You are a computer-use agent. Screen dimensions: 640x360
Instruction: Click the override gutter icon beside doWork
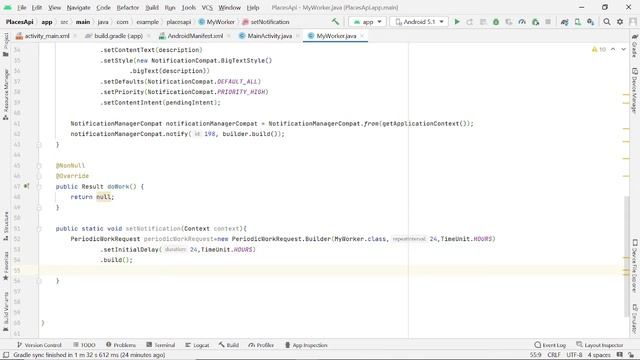click(27, 186)
